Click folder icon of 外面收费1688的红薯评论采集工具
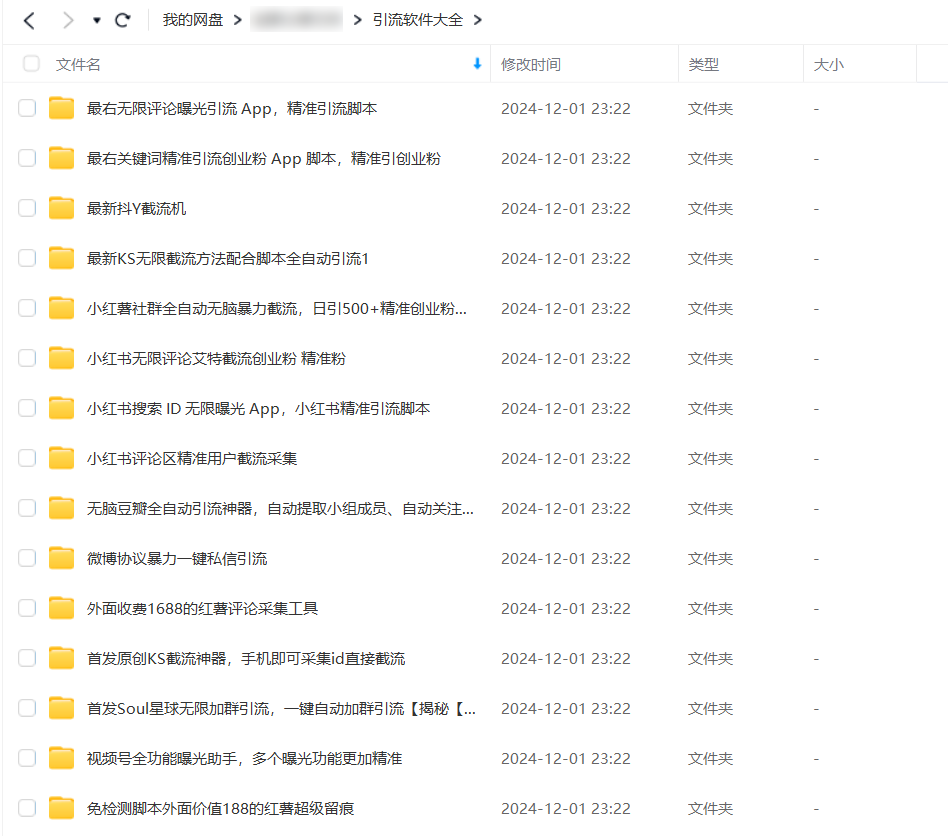This screenshot has height=836, width=948. [x=61, y=608]
